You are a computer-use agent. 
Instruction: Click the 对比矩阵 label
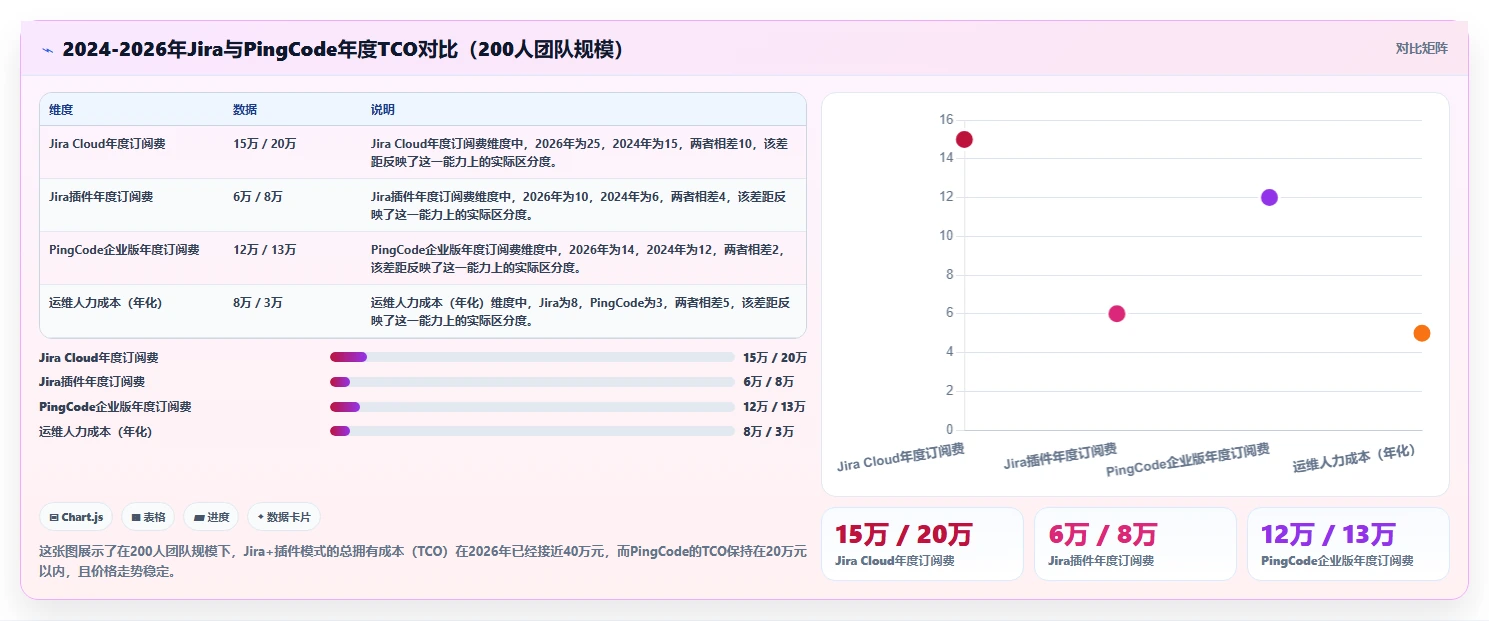[x=1421, y=48]
